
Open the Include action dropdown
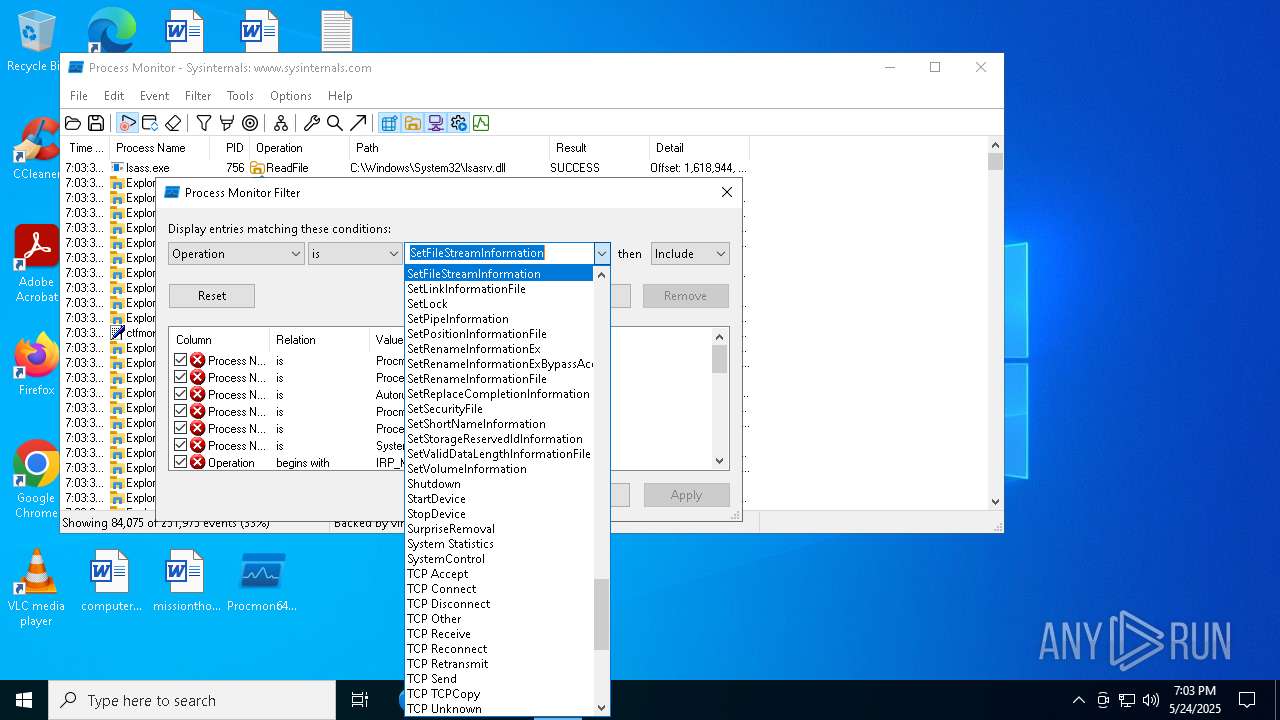click(x=690, y=254)
